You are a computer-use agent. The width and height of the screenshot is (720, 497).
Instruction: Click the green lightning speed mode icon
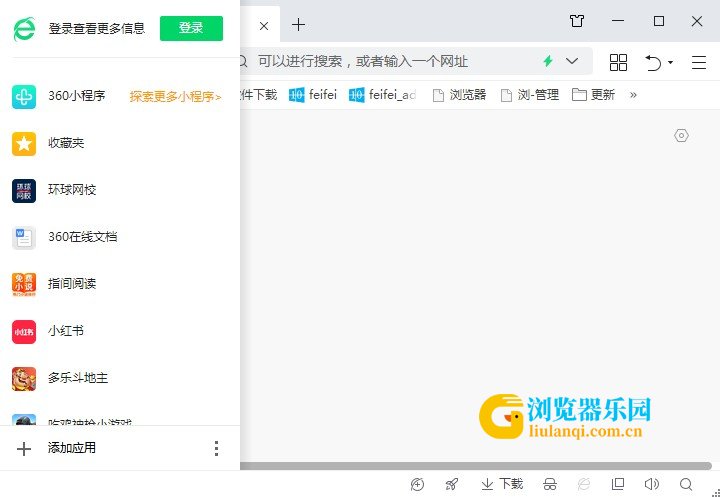click(x=548, y=61)
